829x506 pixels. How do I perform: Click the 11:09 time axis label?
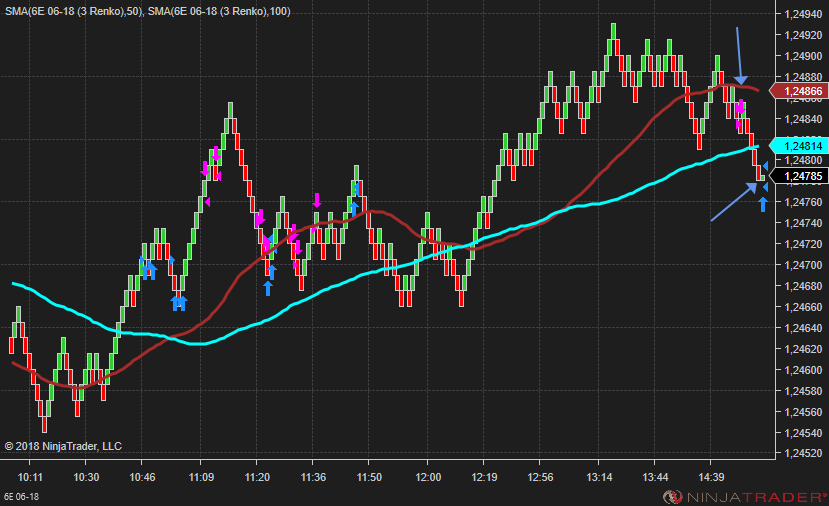[x=201, y=477]
